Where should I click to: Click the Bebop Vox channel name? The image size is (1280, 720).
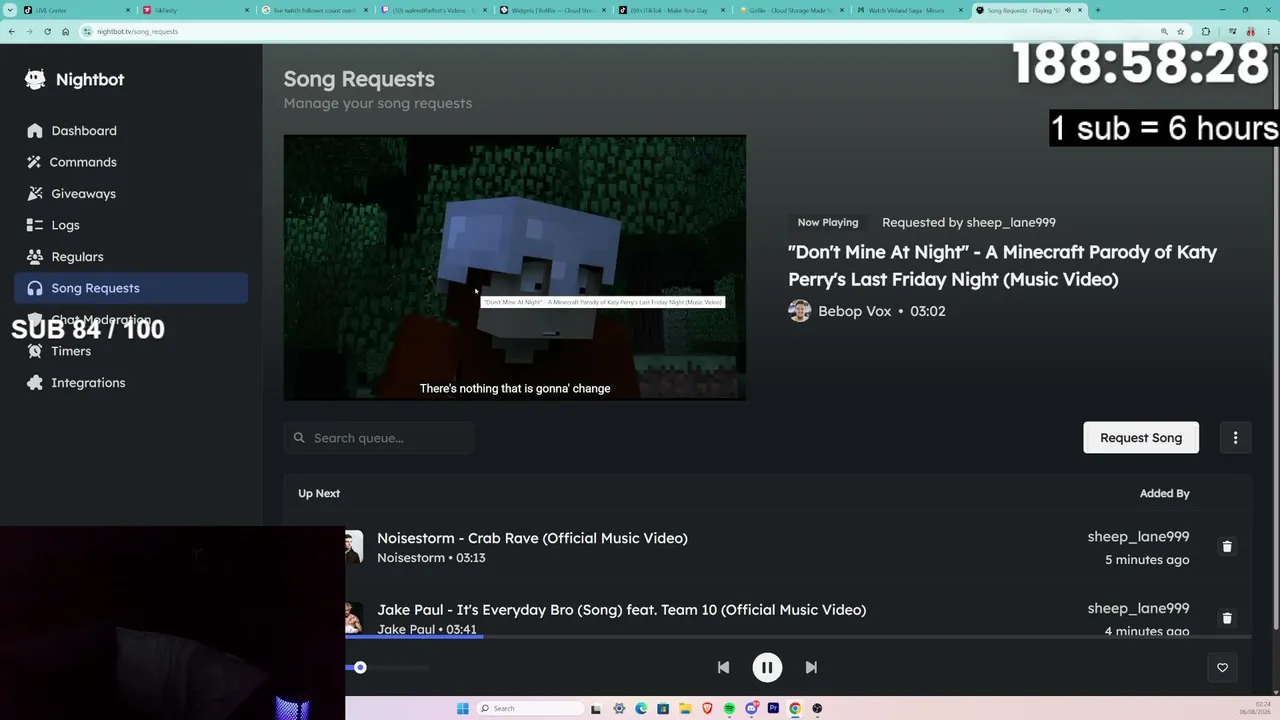pyautogui.click(x=854, y=311)
